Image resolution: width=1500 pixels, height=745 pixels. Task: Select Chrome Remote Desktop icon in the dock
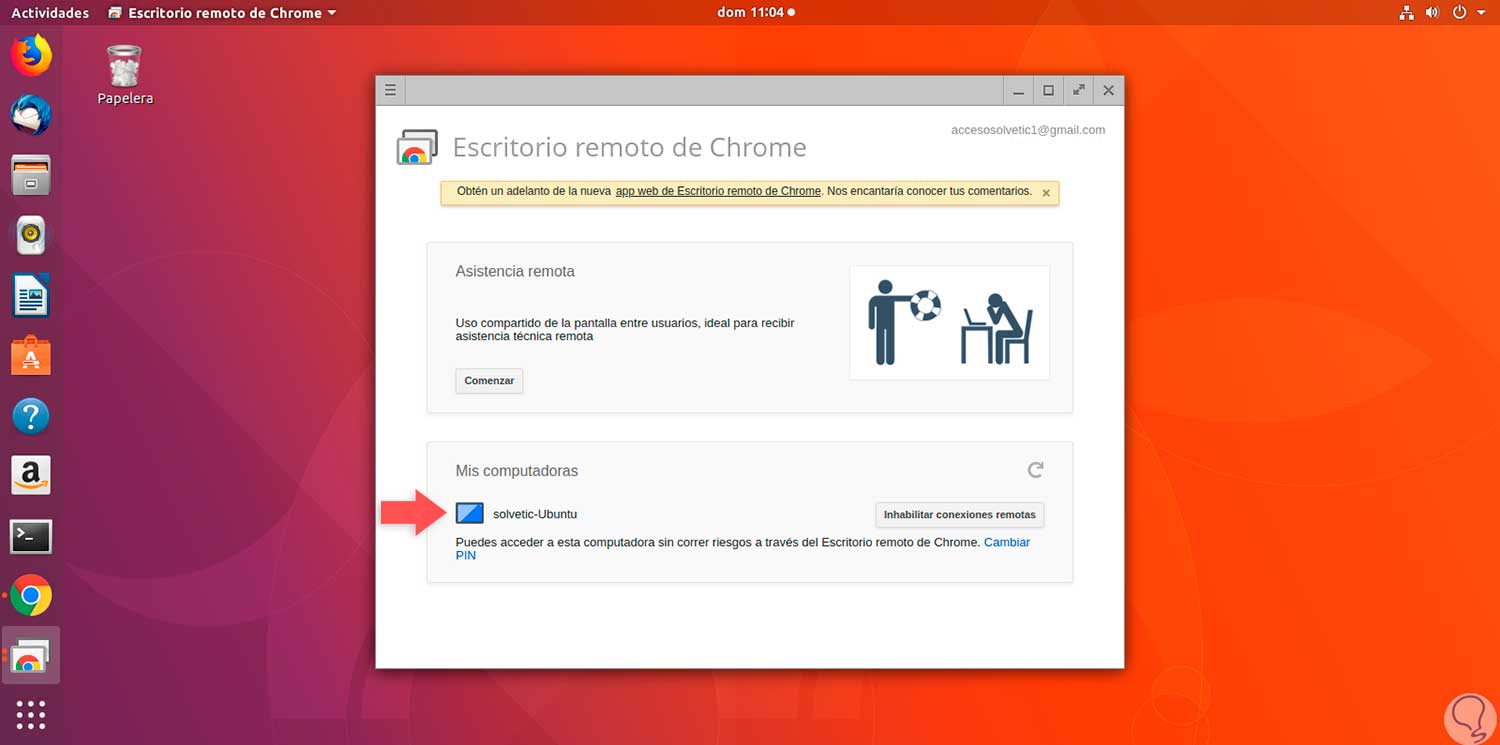(31, 656)
